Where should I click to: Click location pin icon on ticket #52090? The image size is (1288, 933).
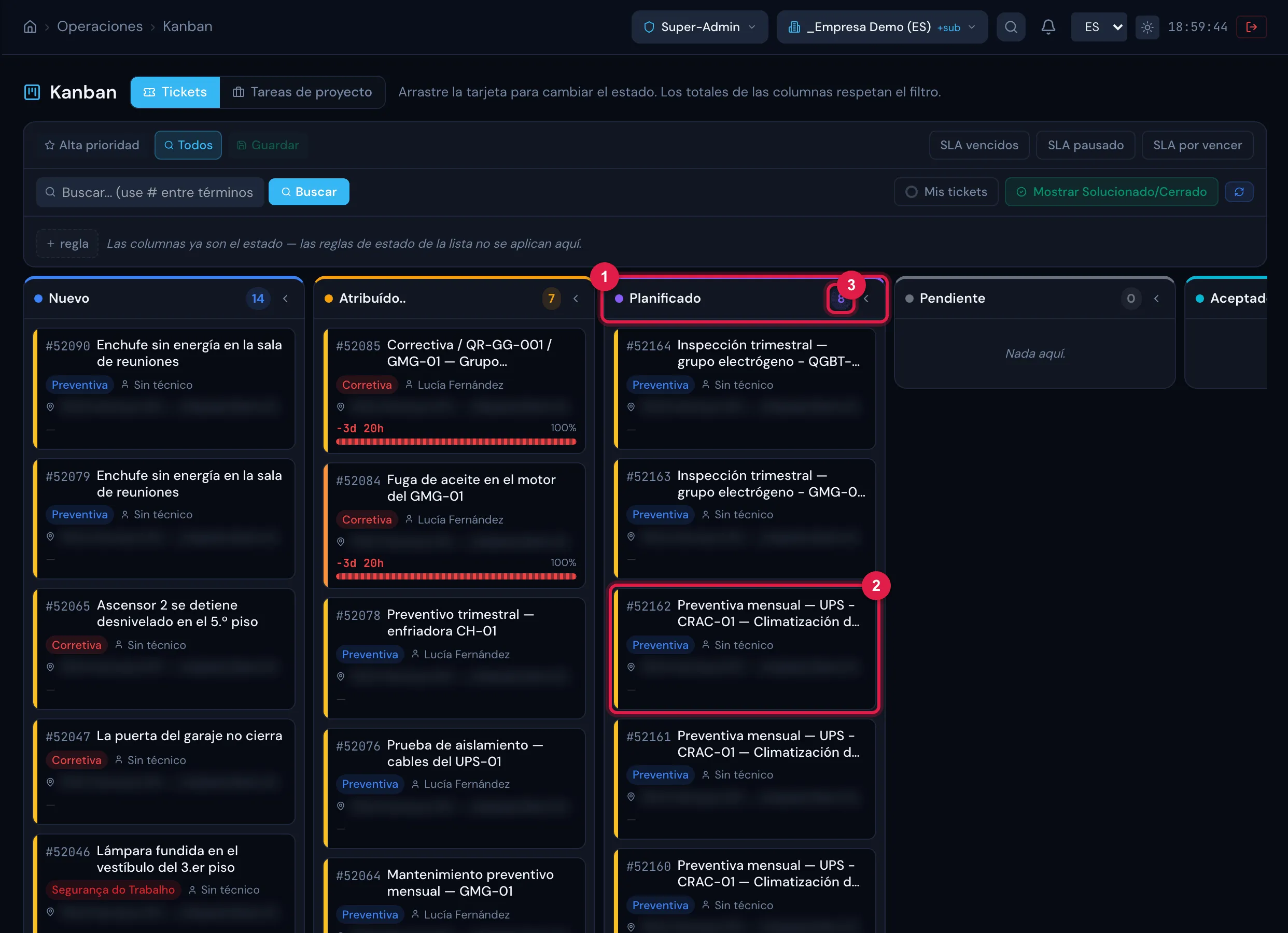(x=50, y=406)
